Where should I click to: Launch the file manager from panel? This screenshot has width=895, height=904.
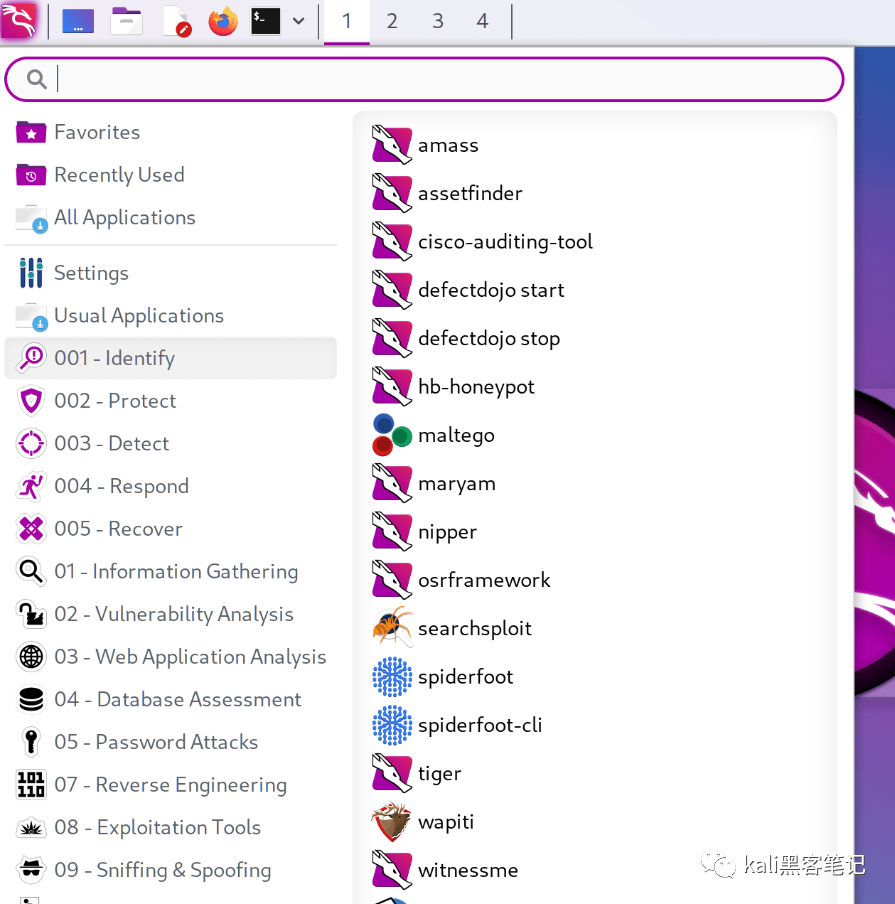(126, 21)
